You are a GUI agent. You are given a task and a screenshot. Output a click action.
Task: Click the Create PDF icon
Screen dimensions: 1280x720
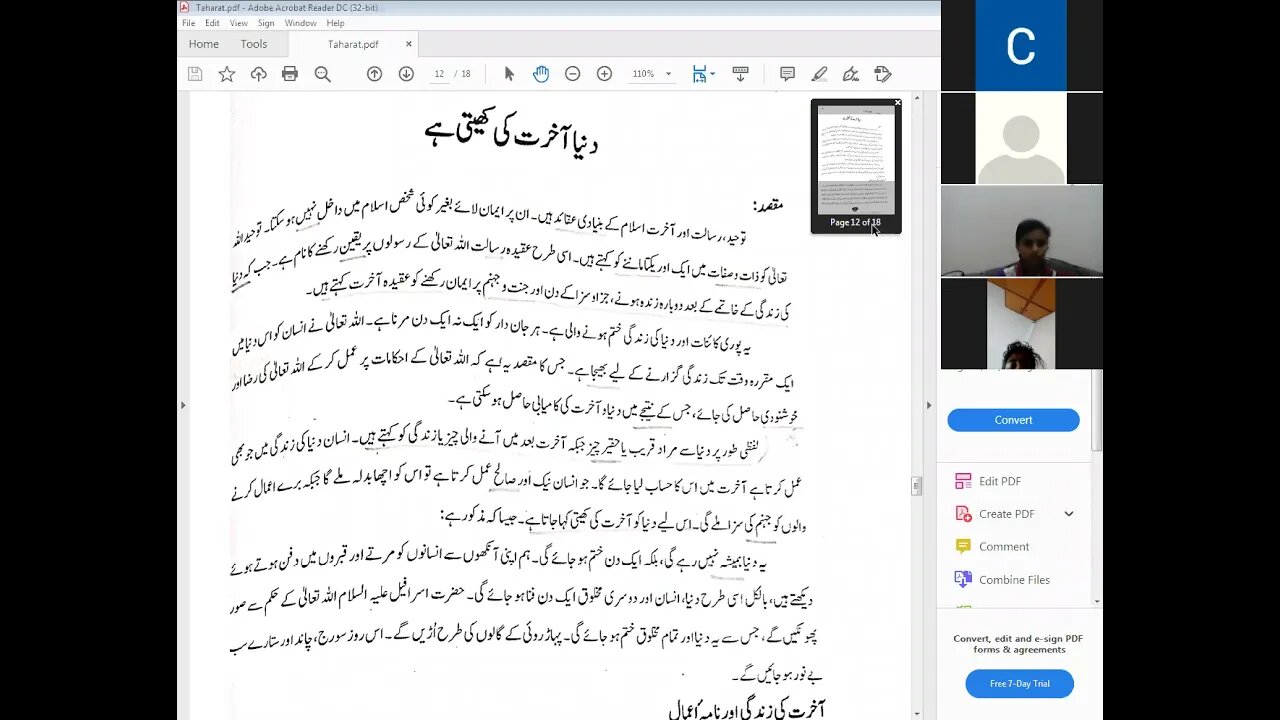963,514
